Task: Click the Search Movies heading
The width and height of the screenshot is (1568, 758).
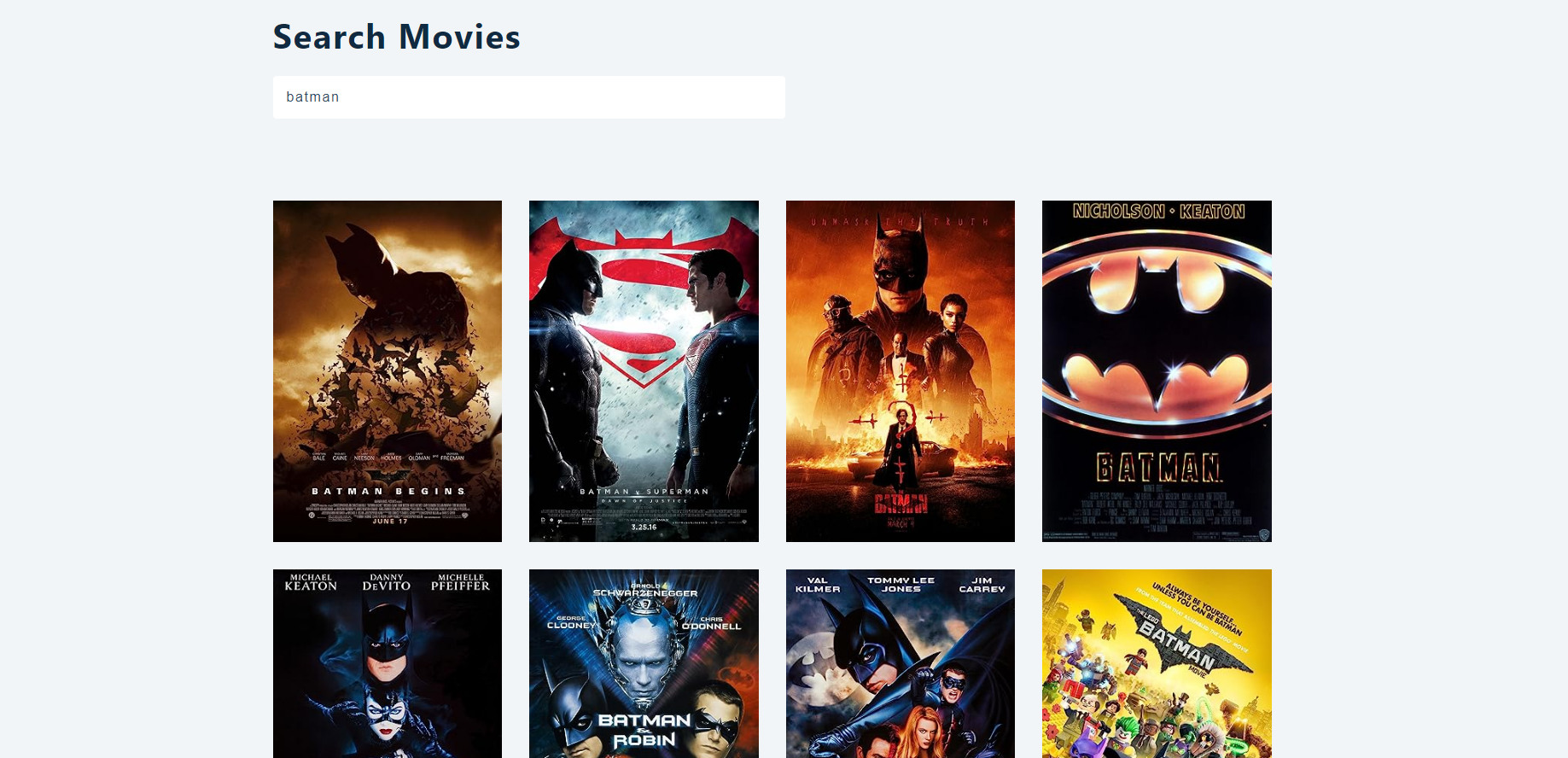Action: (397, 37)
